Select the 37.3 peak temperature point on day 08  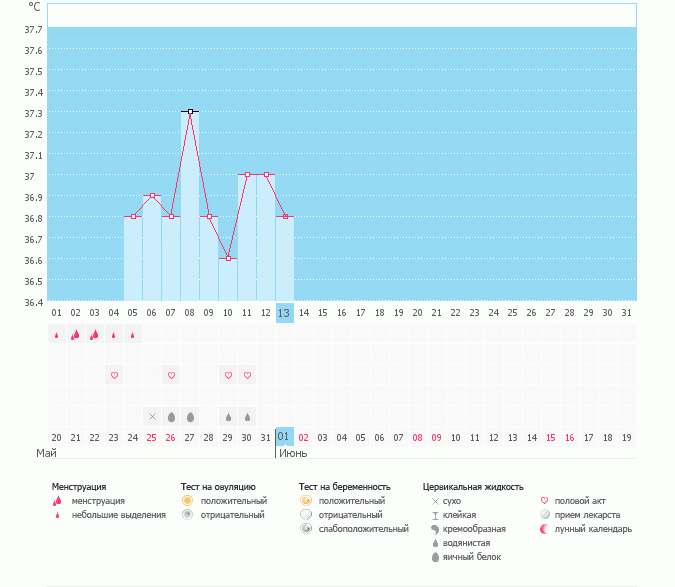pyautogui.click(x=190, y=111)
